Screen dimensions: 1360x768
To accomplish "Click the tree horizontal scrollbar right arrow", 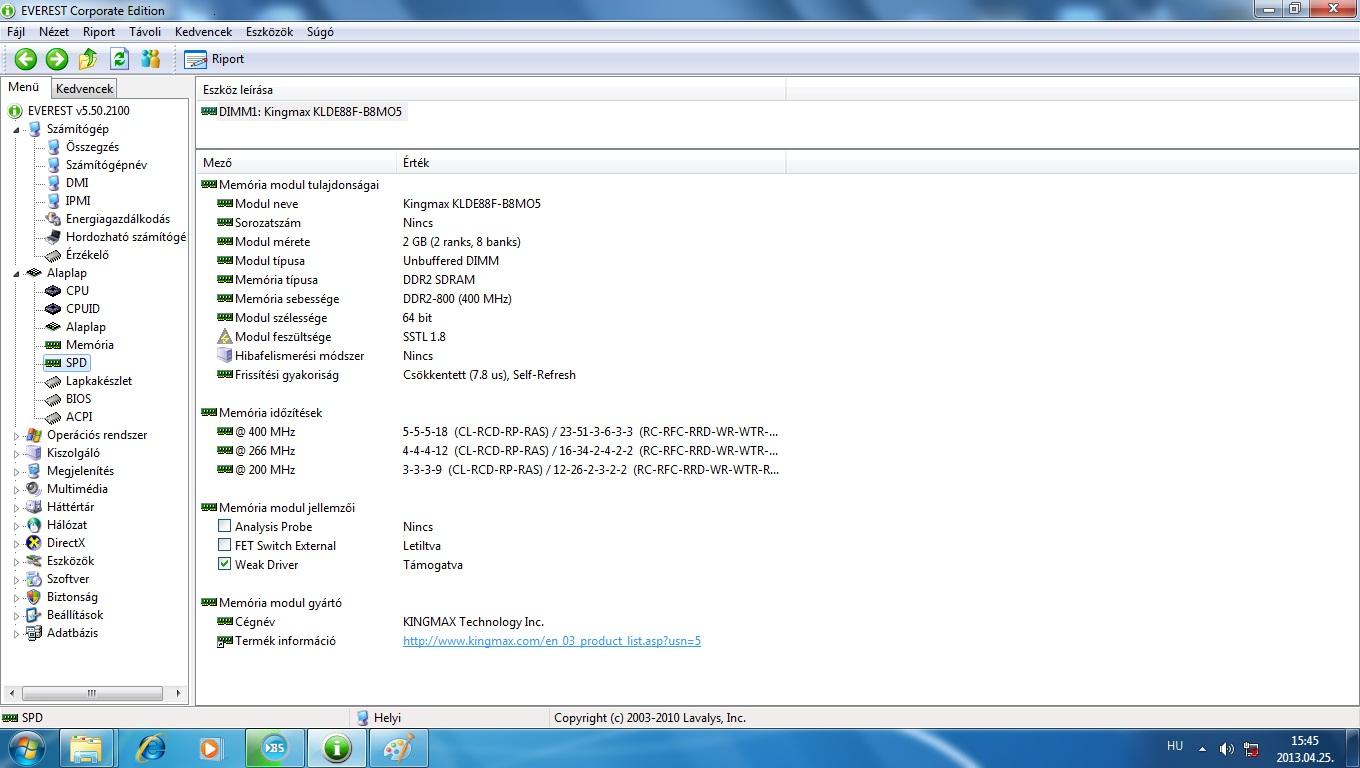I will coord(178,693).
